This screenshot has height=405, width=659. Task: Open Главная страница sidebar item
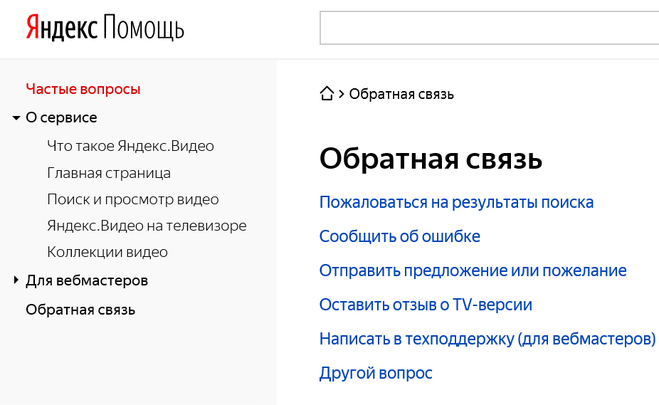click(108, 173)
